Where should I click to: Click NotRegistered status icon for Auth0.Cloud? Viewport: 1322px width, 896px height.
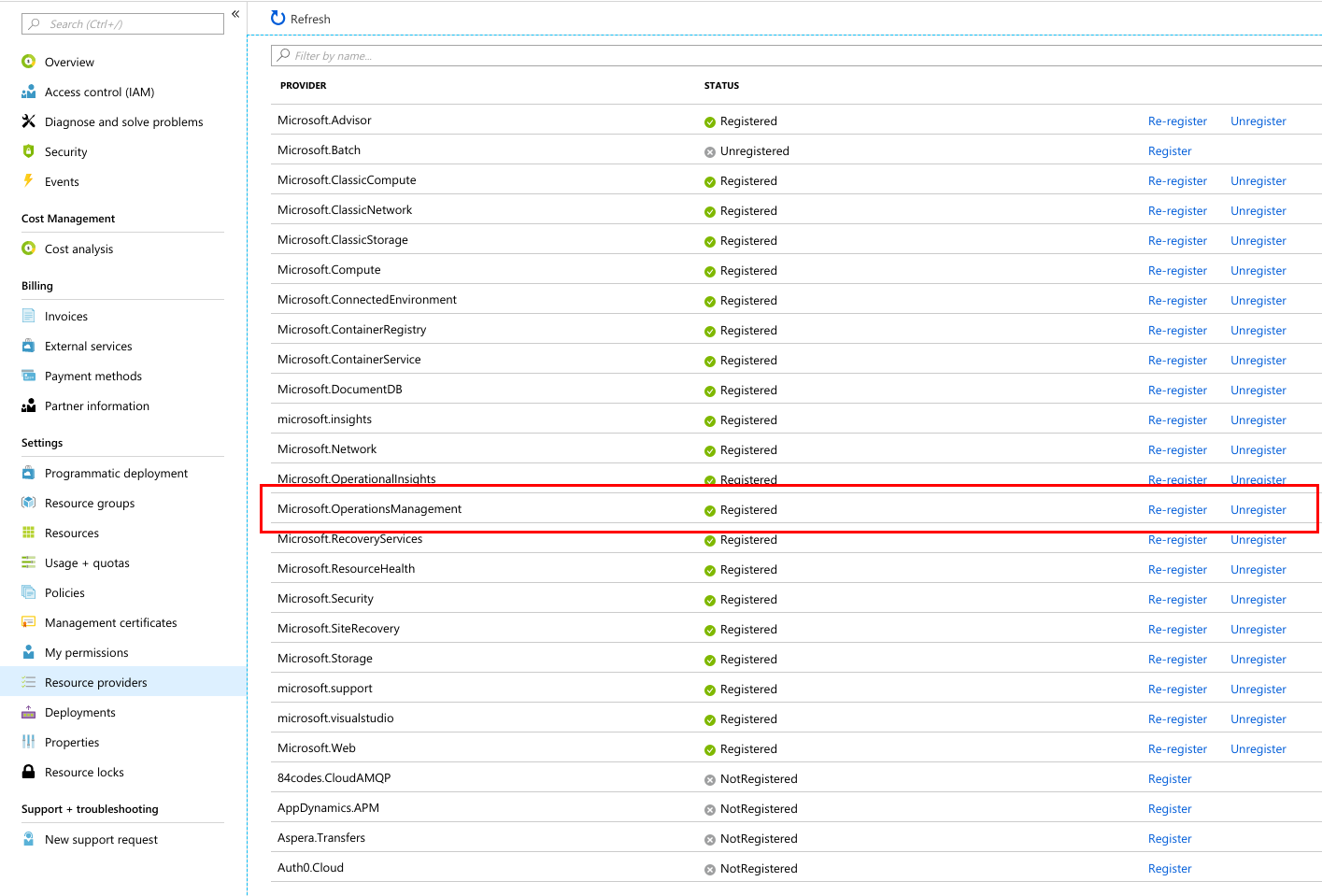pos(710,869)
